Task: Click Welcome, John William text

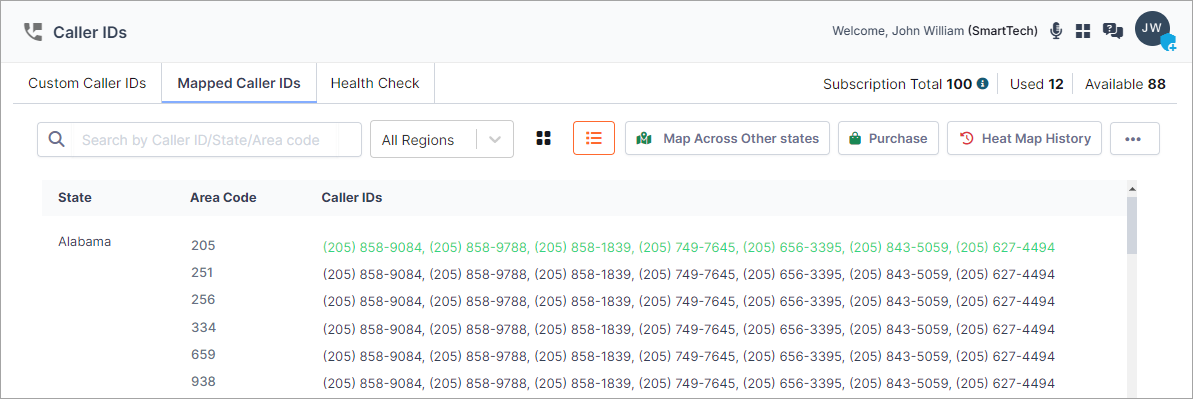Action: [x=898, y=31]
